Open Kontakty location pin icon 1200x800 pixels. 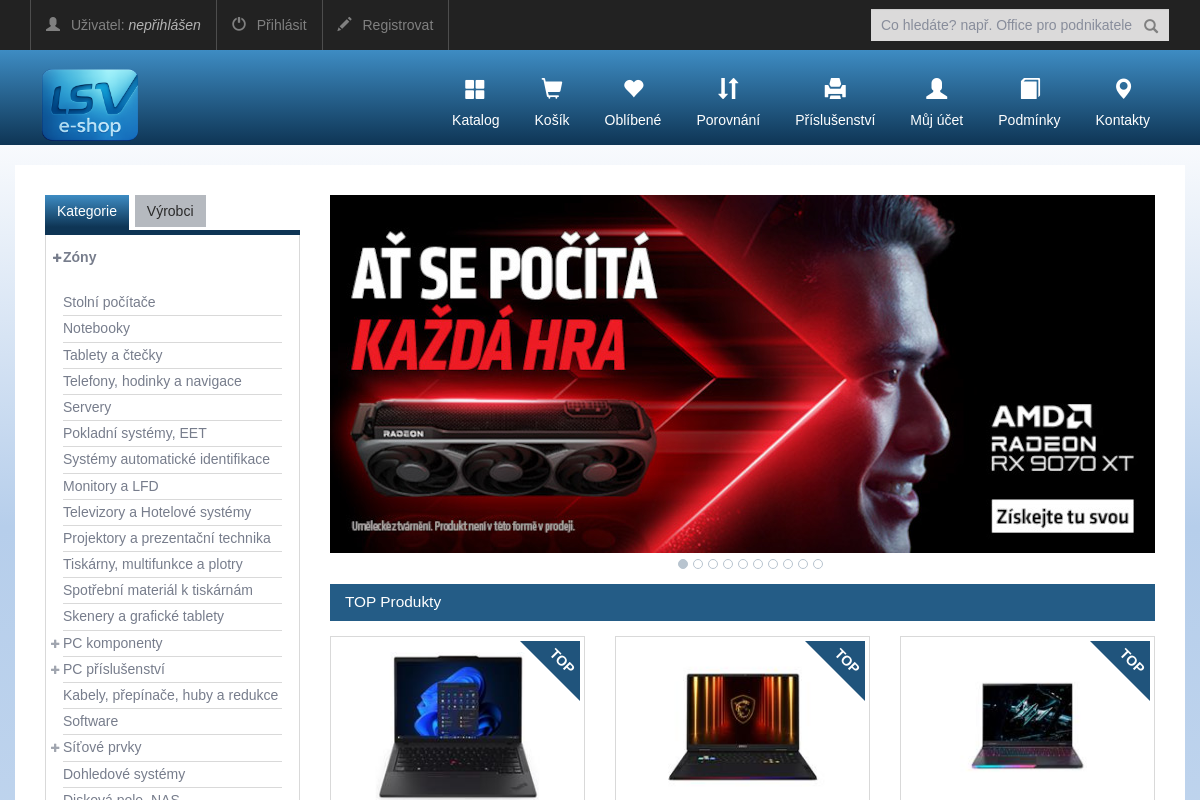1123,89
